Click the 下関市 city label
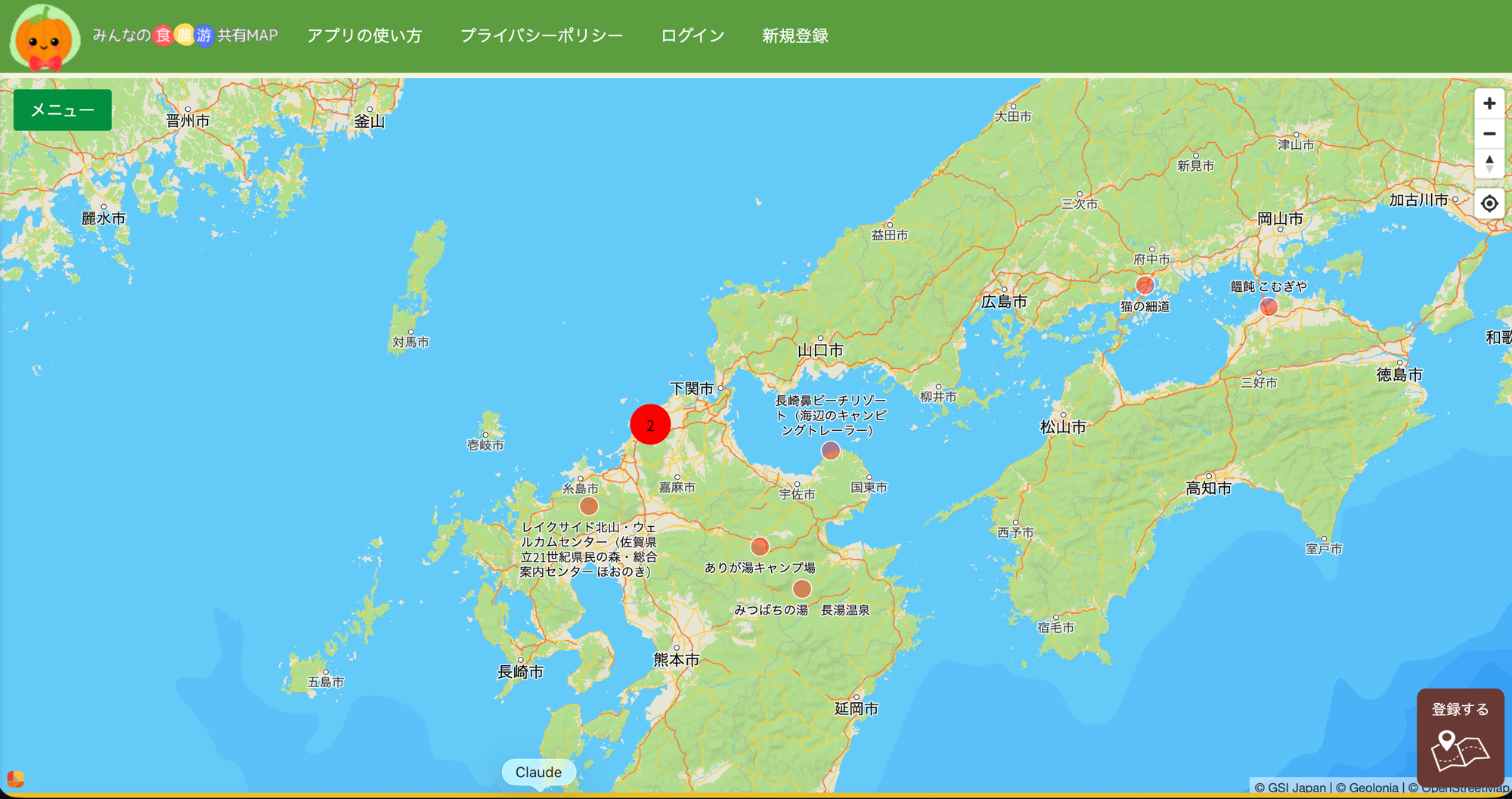 point(692,389)
